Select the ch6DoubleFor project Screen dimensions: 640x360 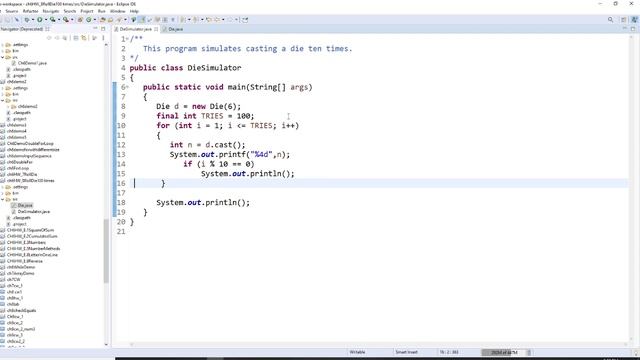19,162
